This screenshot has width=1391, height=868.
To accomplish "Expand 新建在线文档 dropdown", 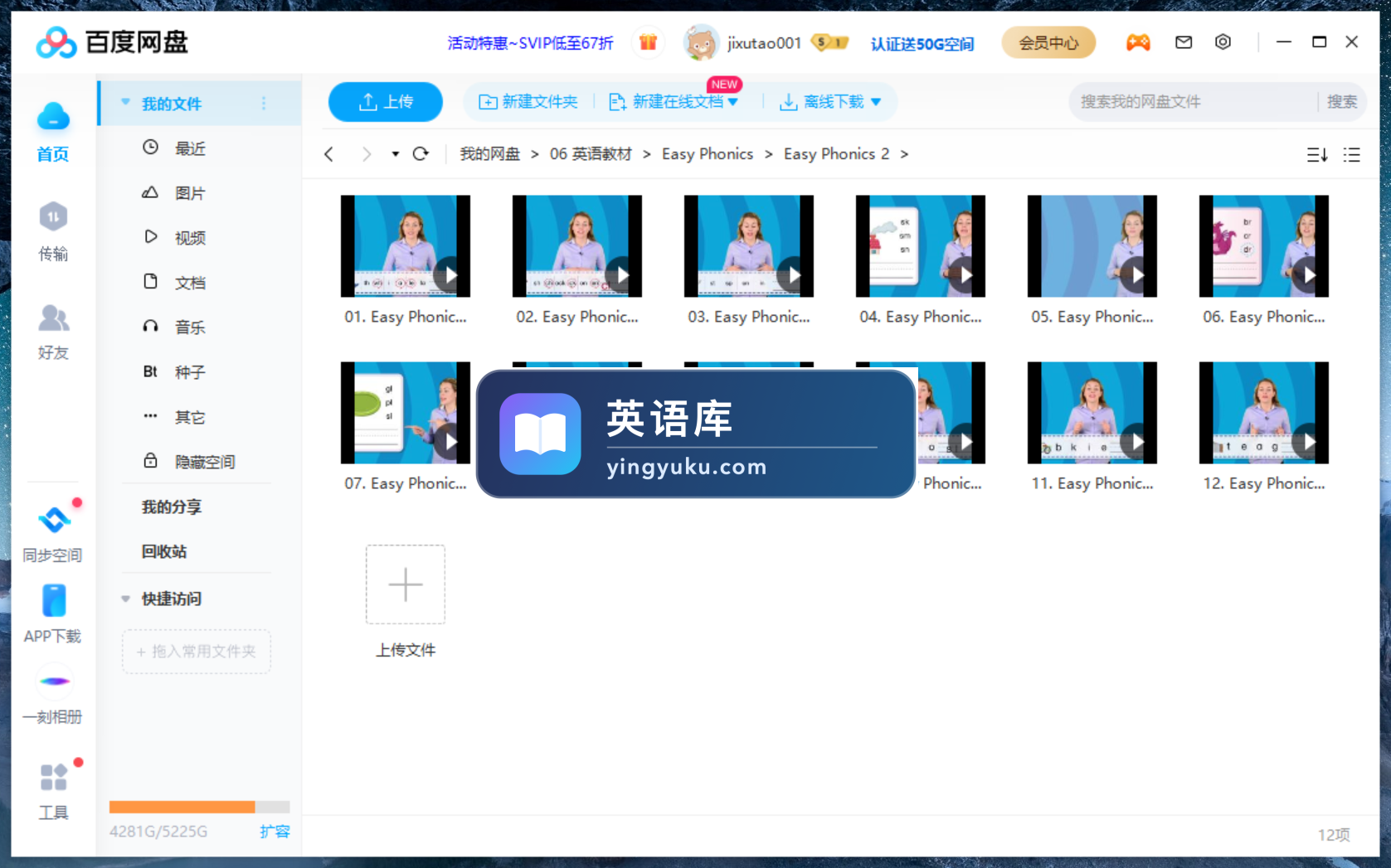I will tap(732, 102).
